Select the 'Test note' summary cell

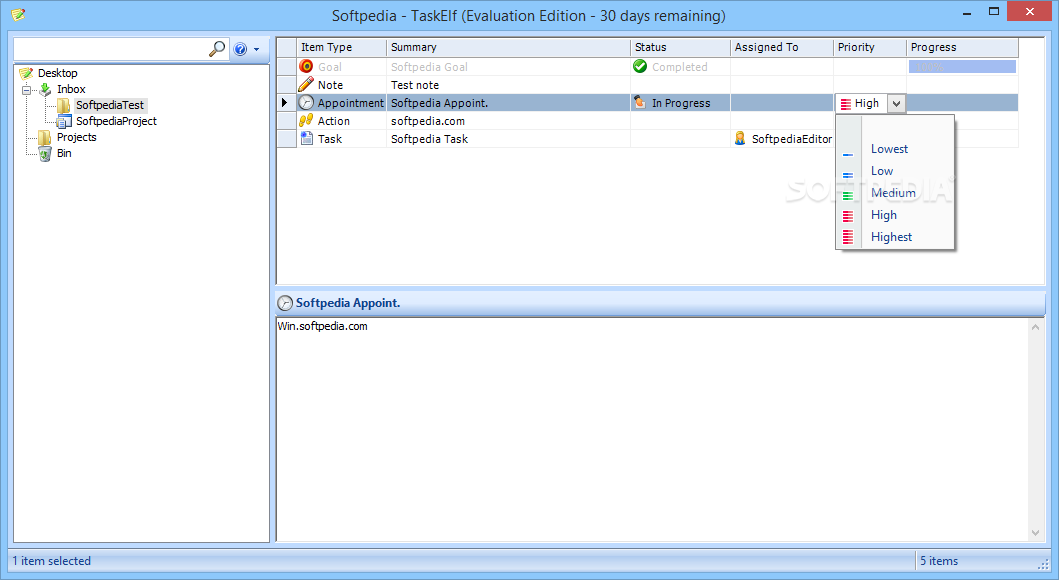point(509,85)
